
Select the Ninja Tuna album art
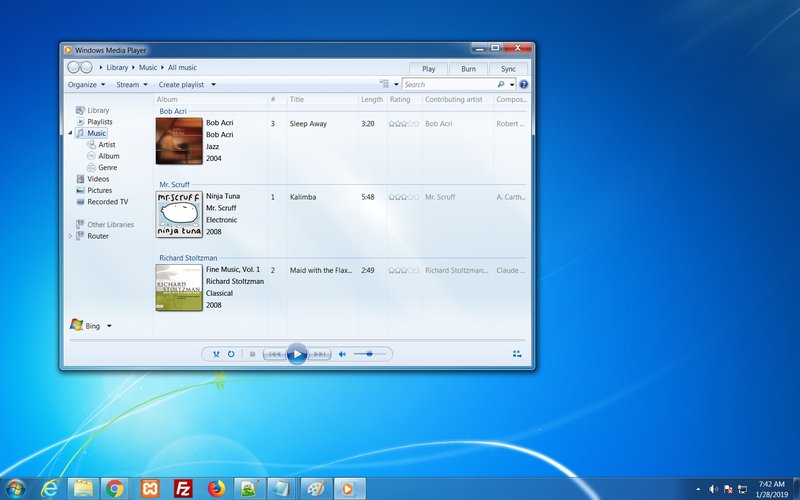(179, 214)
